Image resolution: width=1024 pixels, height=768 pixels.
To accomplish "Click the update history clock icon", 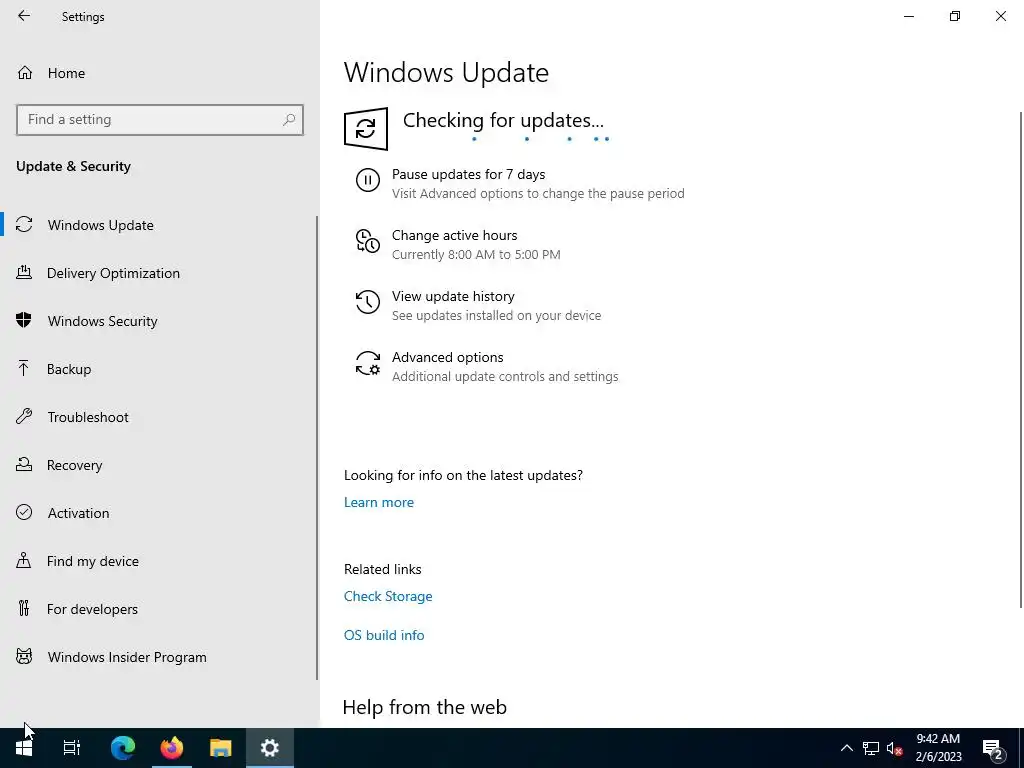I will (368, 302).
